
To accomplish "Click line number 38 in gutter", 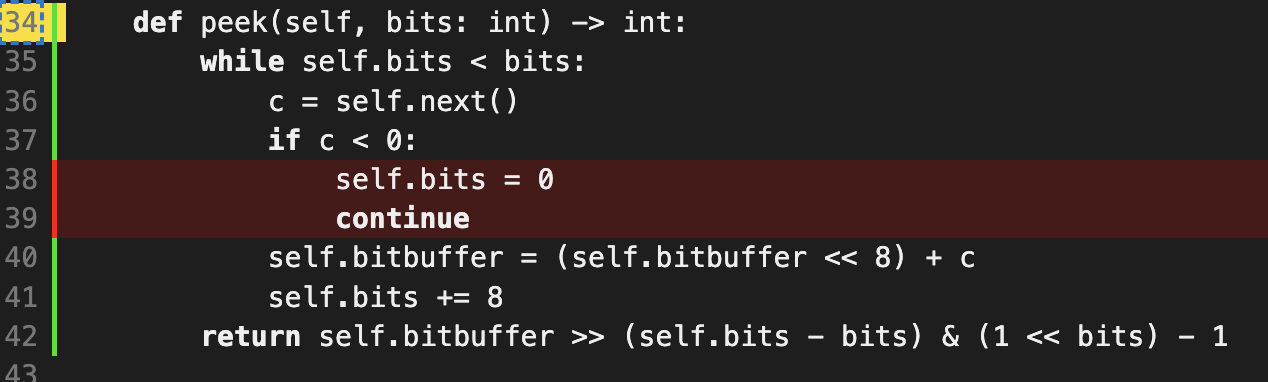I will pos(22,179).
